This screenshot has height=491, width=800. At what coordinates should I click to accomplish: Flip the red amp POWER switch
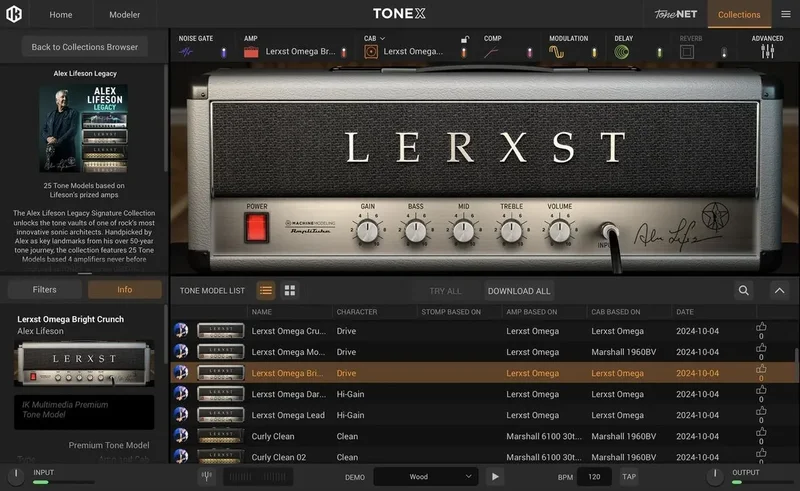[256, 227]
